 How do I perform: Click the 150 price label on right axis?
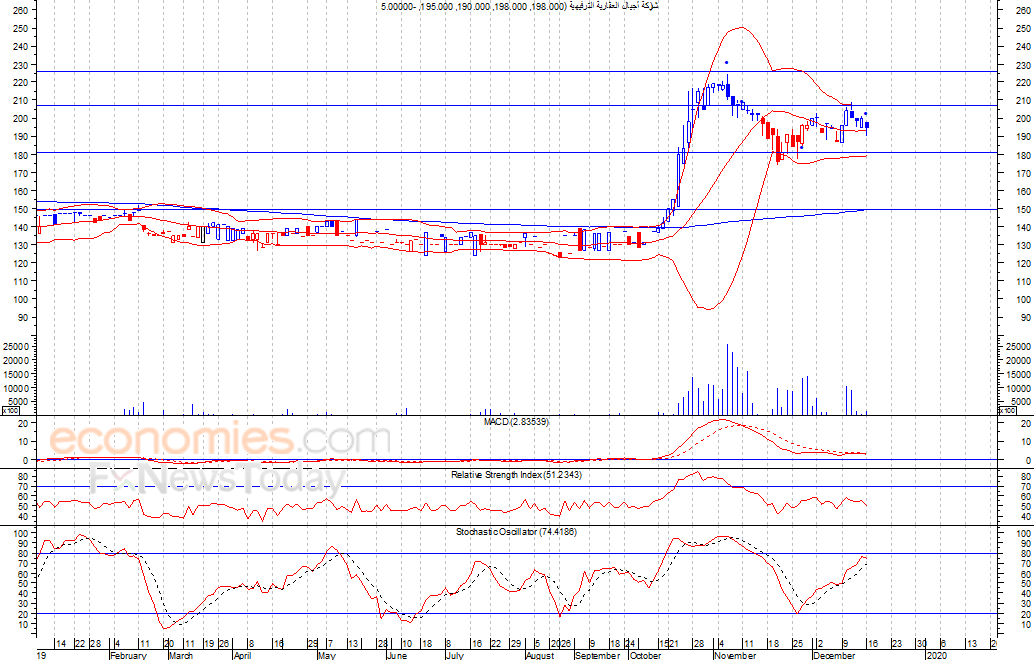[x=1023, y=210]
